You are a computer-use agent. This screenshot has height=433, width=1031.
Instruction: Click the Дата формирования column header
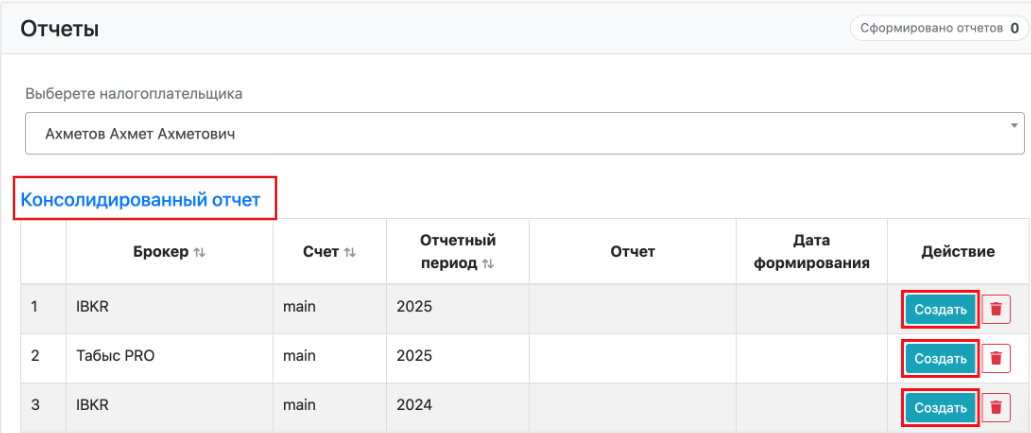[811, 252]
